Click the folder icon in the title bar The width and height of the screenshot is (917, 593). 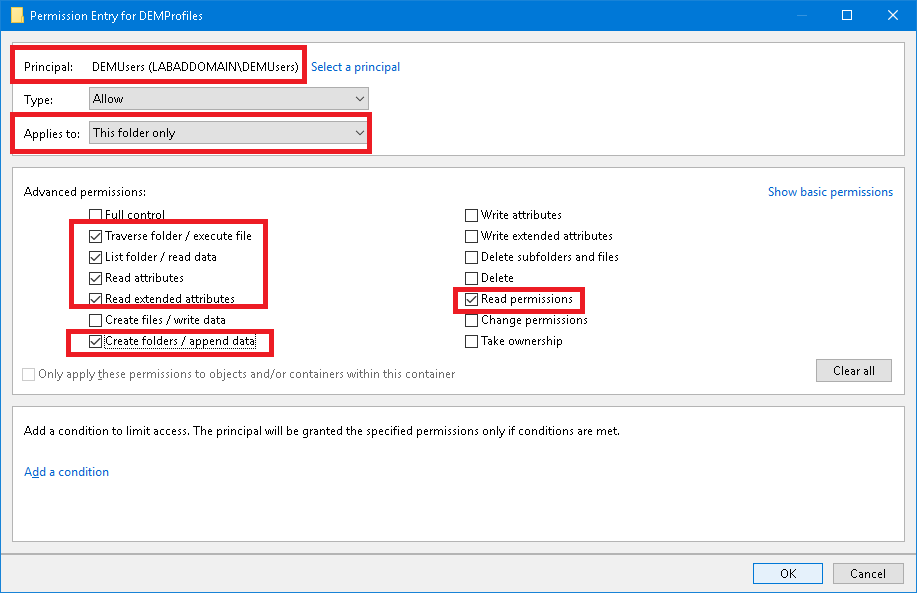(16, 16)
